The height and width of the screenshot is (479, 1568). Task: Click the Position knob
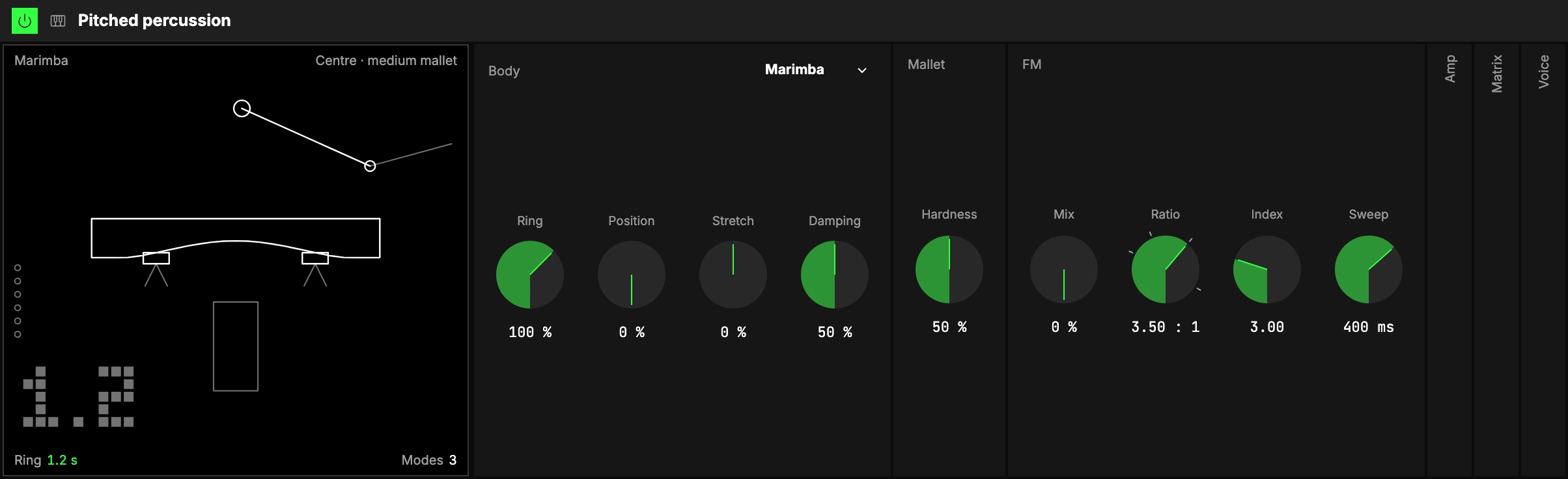coord(632,275)
